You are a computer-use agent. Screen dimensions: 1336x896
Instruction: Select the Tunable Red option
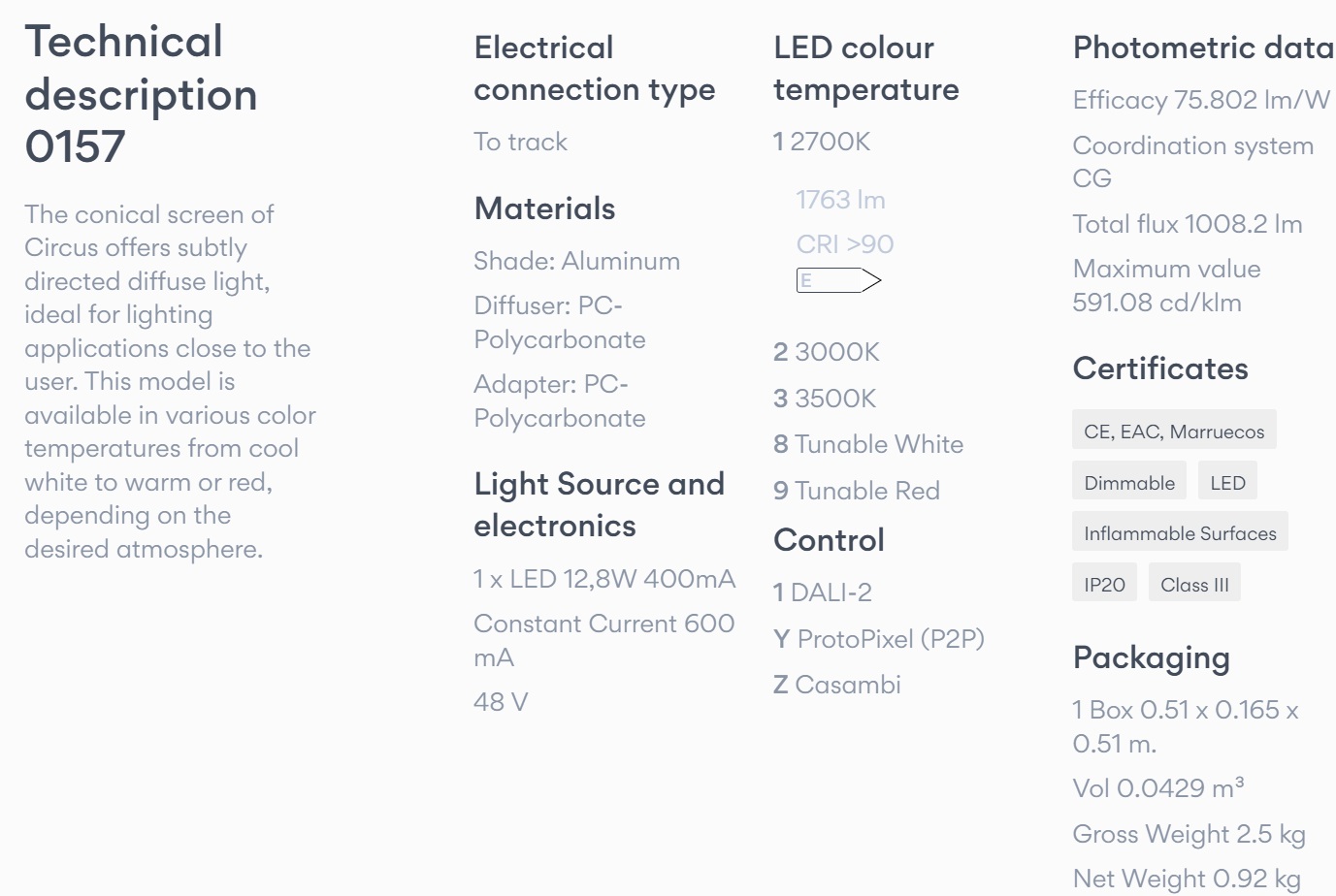pos(857,491)
